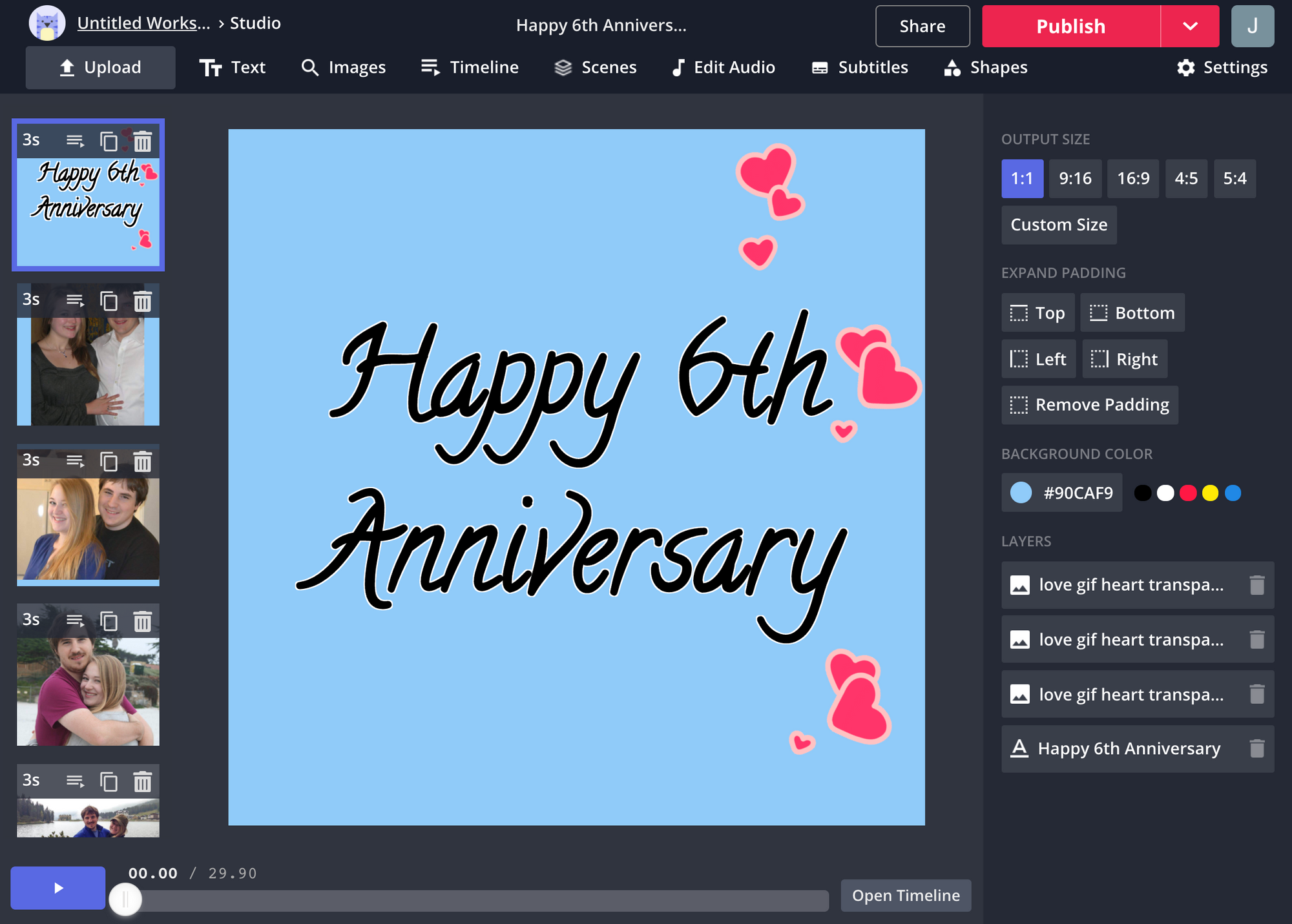Screen dimensions: 1292x924
Task: Expand the Publish dropdown arrow
Action: (x=1190, y=26)
